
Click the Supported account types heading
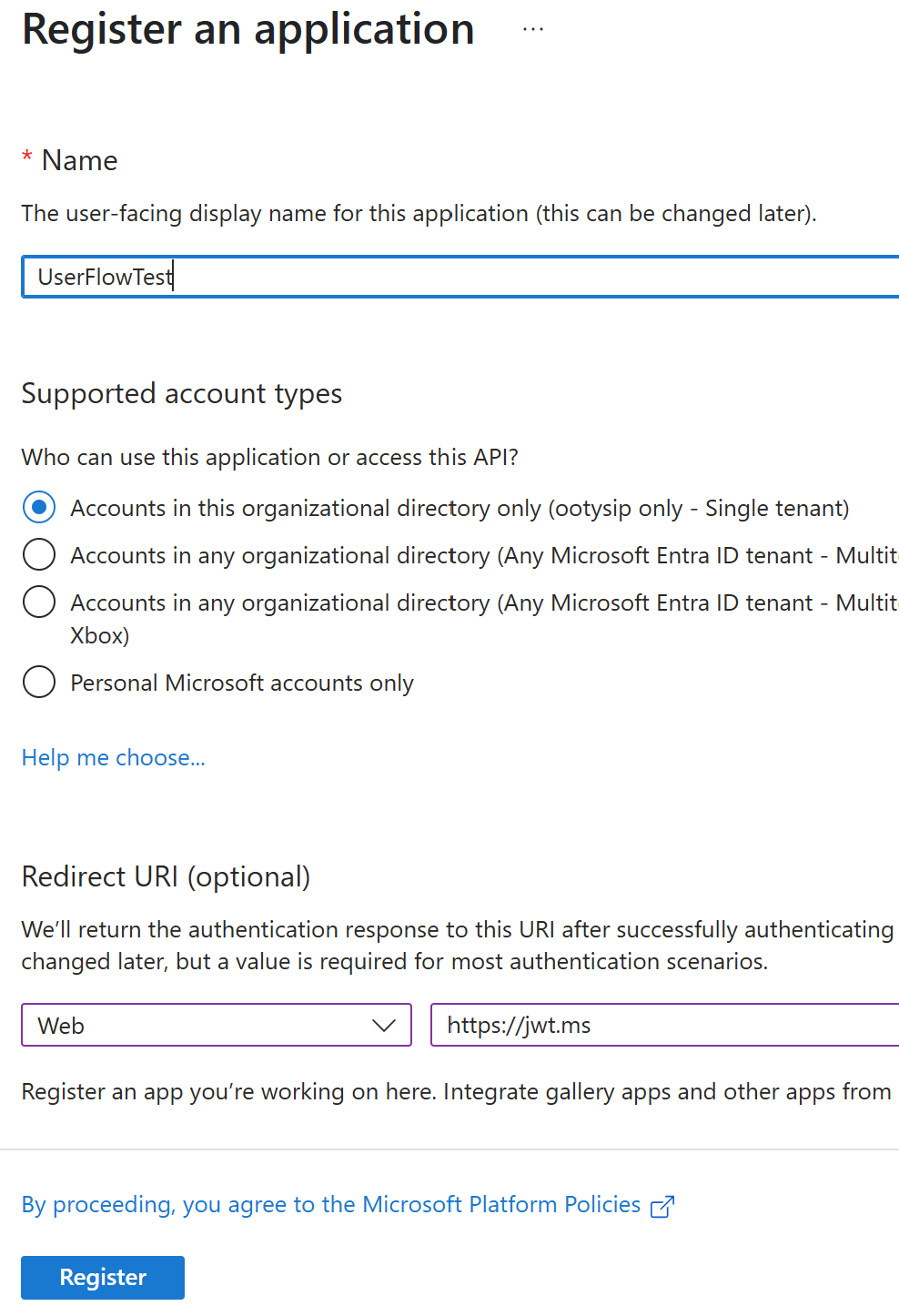click(182, 393)
